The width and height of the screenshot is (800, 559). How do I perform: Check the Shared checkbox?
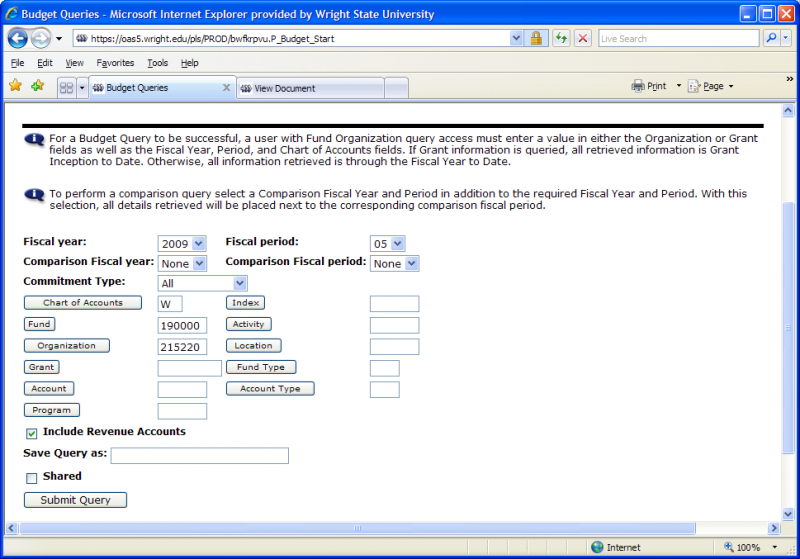tap(32, 478)
